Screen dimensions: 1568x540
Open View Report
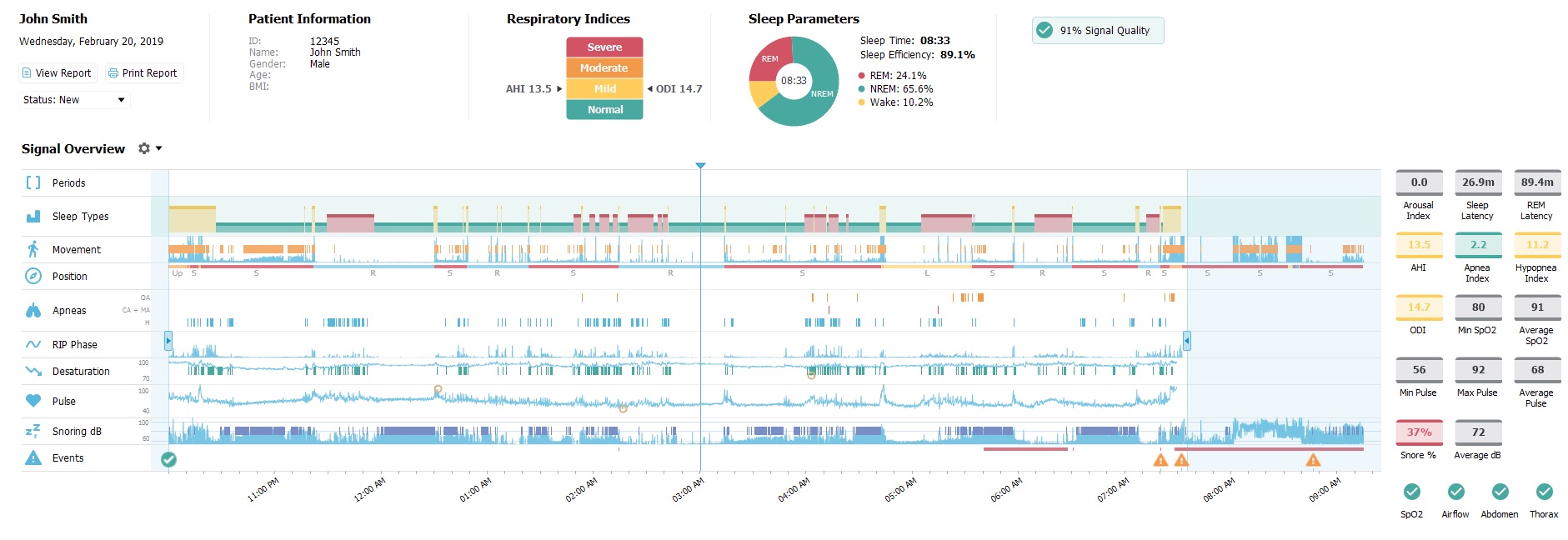pyautogui.click(x=58, y=73)
